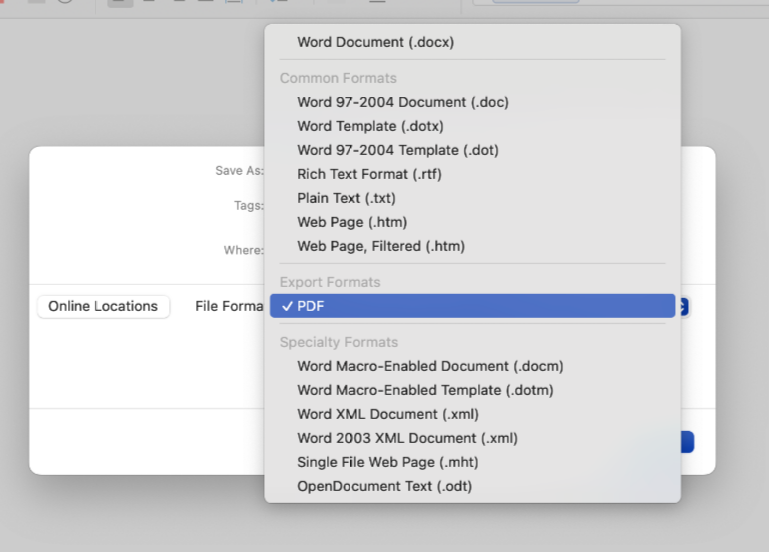Pick Word 97-2004 Template (.dot)

(x=472, y=150)
